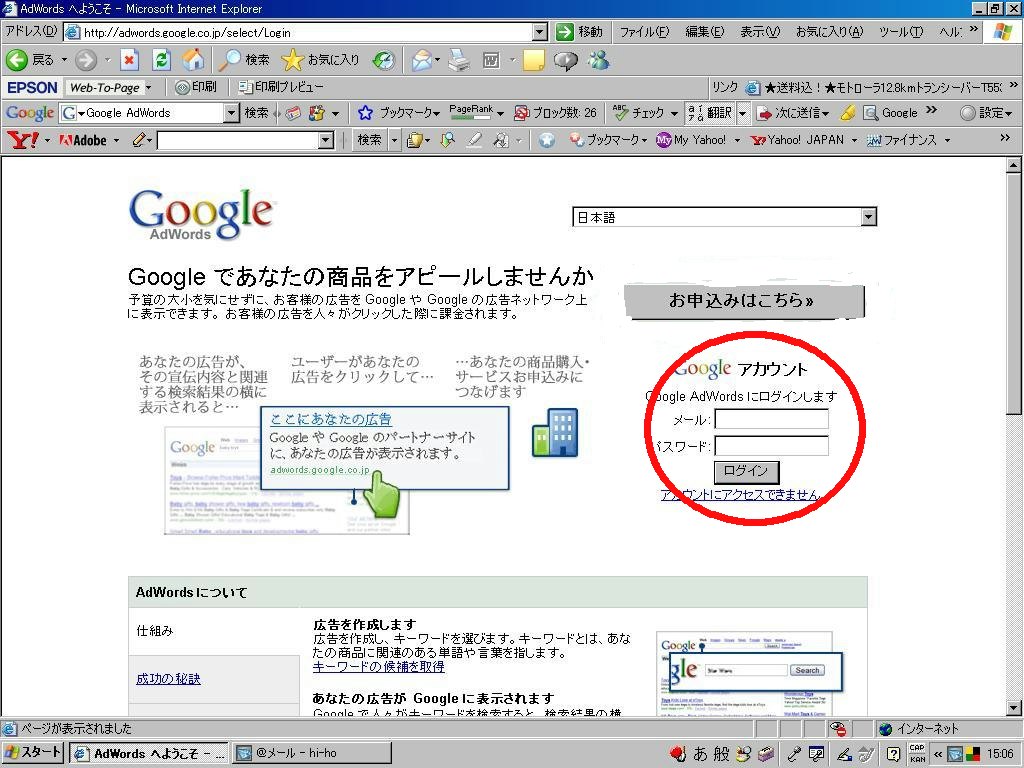1024x768 pixels.
Task: Click the highlighter pen icon in Google toolbar
Action: [x=848, y=113]
